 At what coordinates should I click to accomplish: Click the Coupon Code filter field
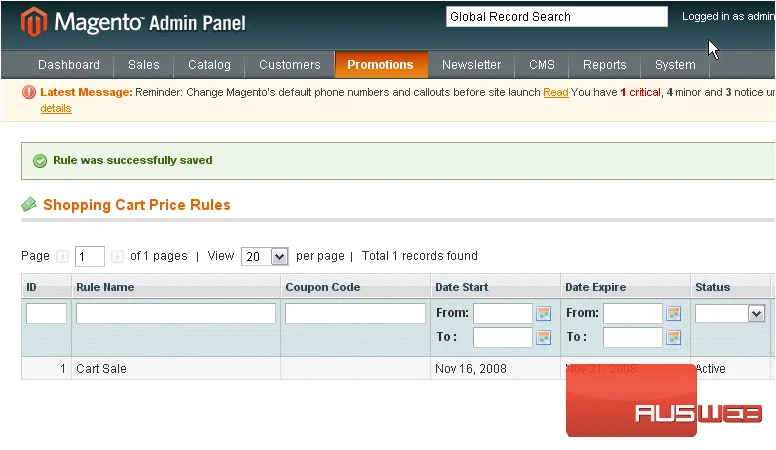[x=355, y=313]
